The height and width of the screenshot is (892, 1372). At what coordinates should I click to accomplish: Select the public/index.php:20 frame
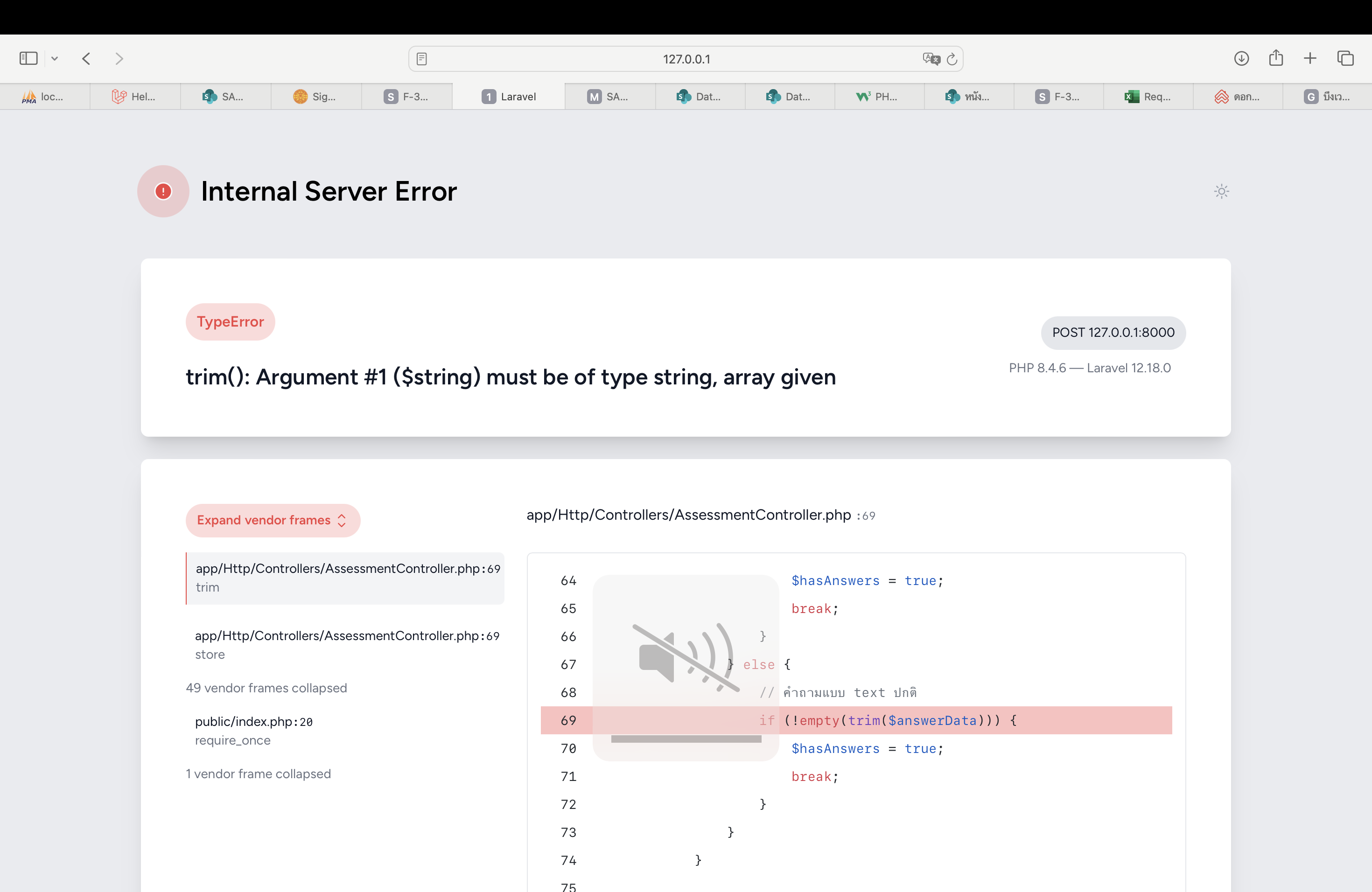[254, 730]
